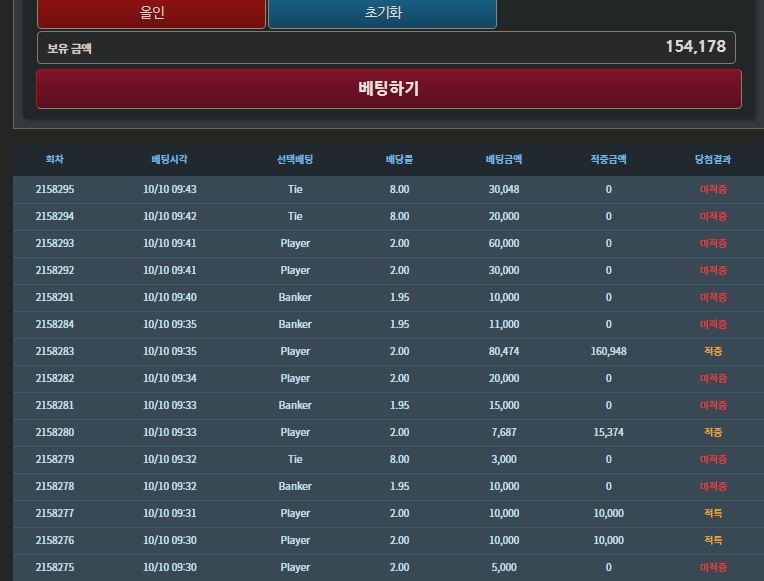Select round number 2158278
764x581 pixels.
[55, 486]
